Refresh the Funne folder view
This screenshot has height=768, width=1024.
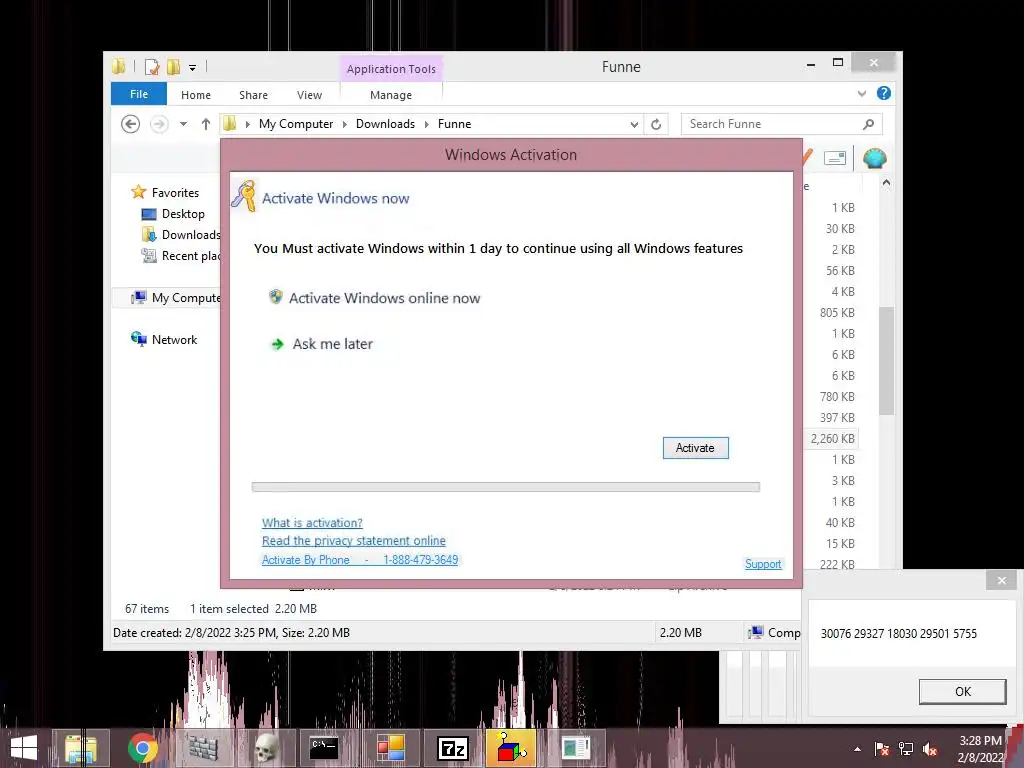tap(656, 124)
